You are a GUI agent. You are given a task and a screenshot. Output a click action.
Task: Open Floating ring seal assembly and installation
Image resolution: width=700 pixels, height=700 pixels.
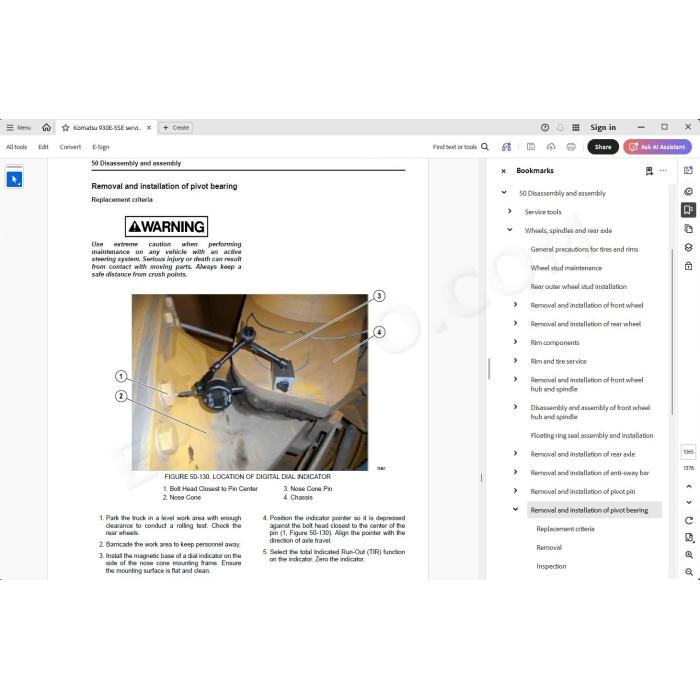(592, 435)
